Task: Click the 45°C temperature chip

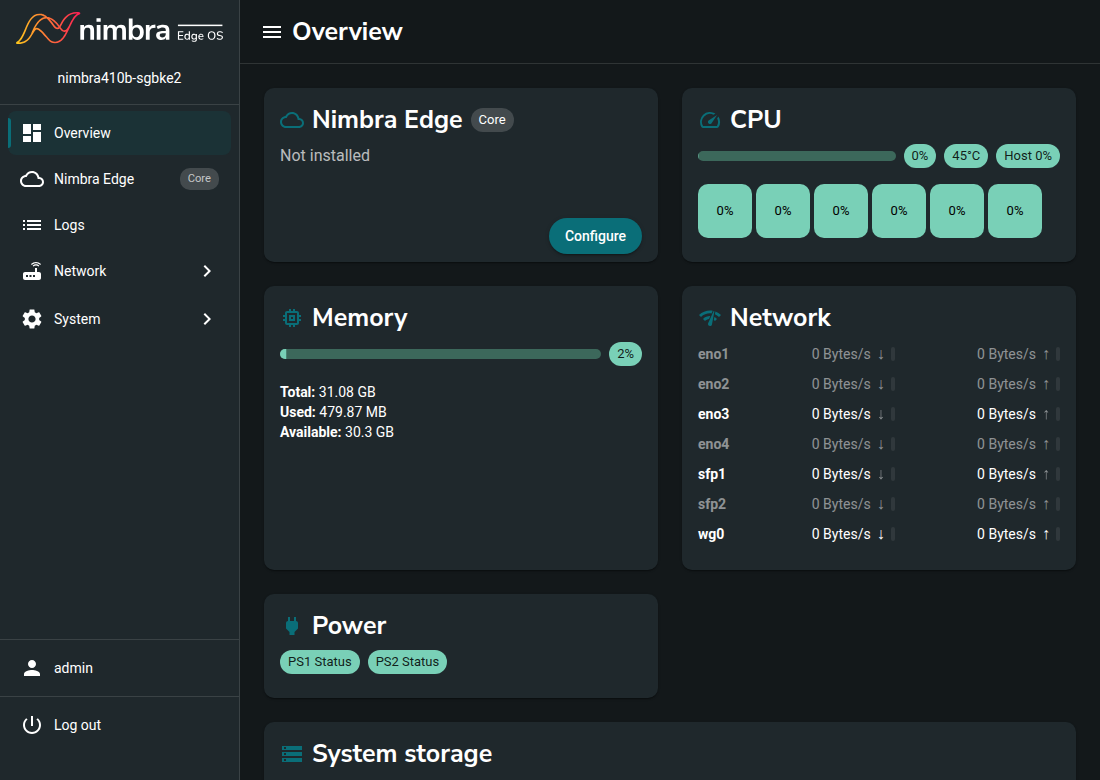Action: (x=966, y=156)
